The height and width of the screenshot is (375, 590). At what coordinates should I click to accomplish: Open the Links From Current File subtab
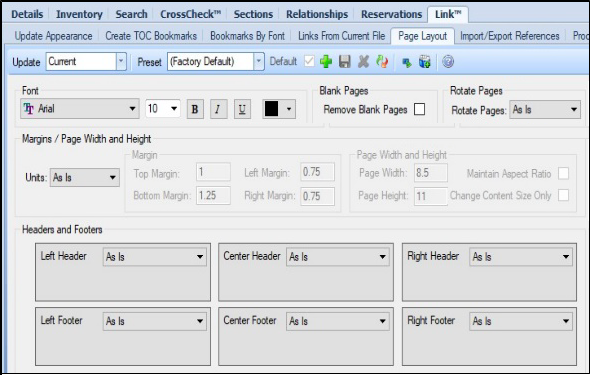pos(342,36)
